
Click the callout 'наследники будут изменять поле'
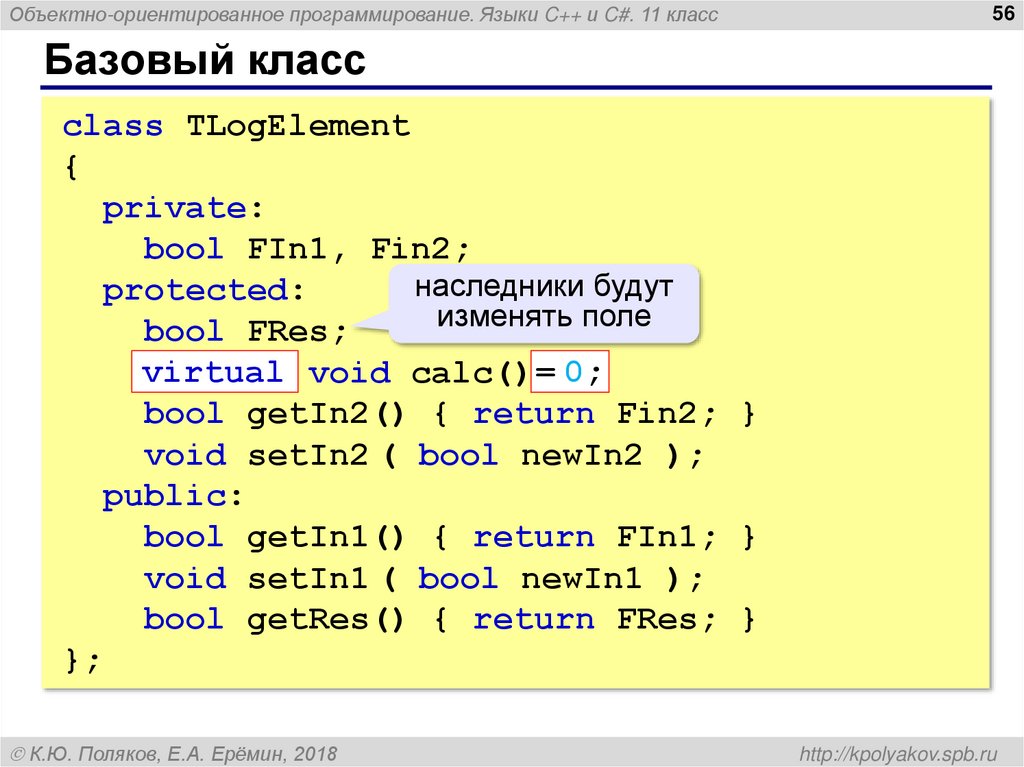pyautogui.click(x=544, y=302)
